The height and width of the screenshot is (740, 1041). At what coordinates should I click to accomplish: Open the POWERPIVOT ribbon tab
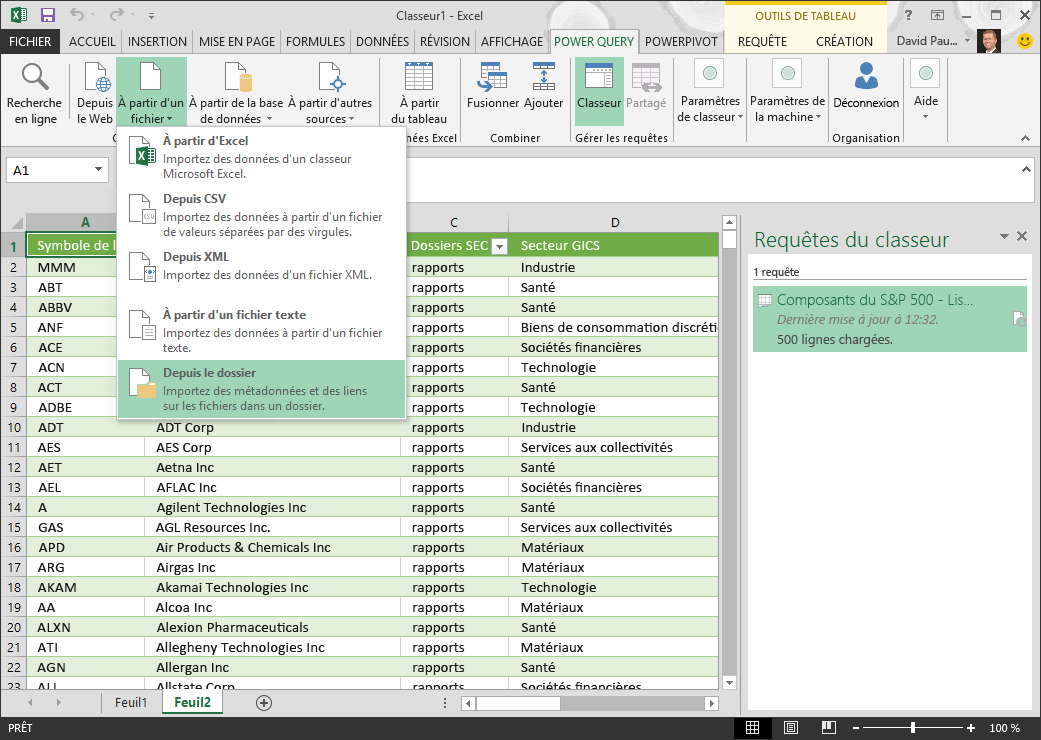pos(682,41)
